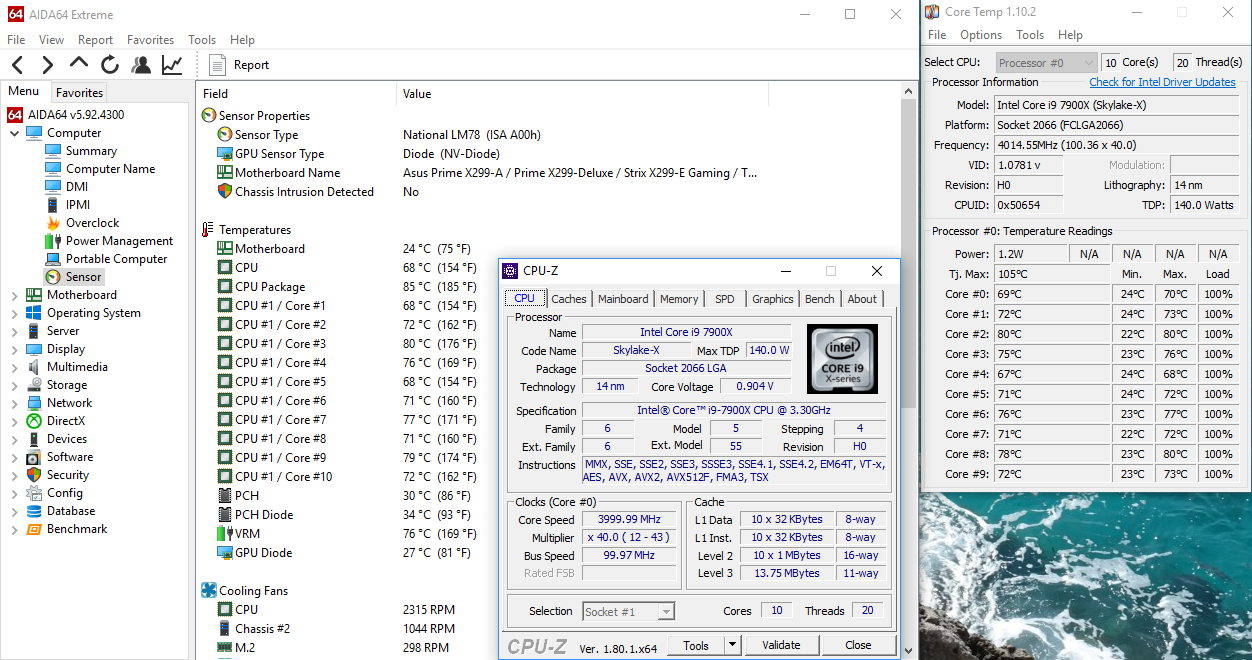Screen dimensions: 1252x660
Task: Click the Database icon in tree
Action: pos(34,511)
